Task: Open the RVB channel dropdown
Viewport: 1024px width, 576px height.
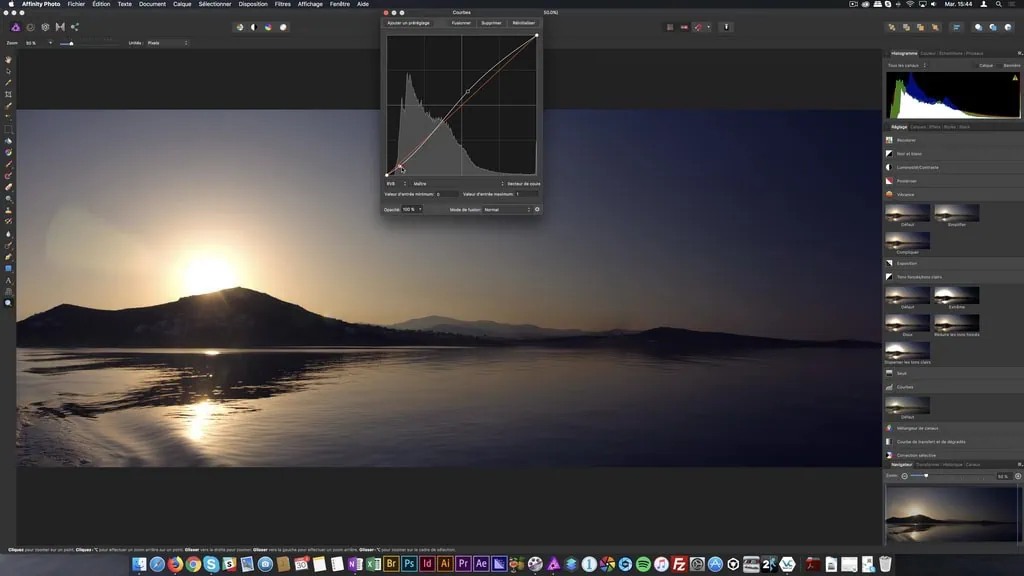Action: [x=394, y=184]
